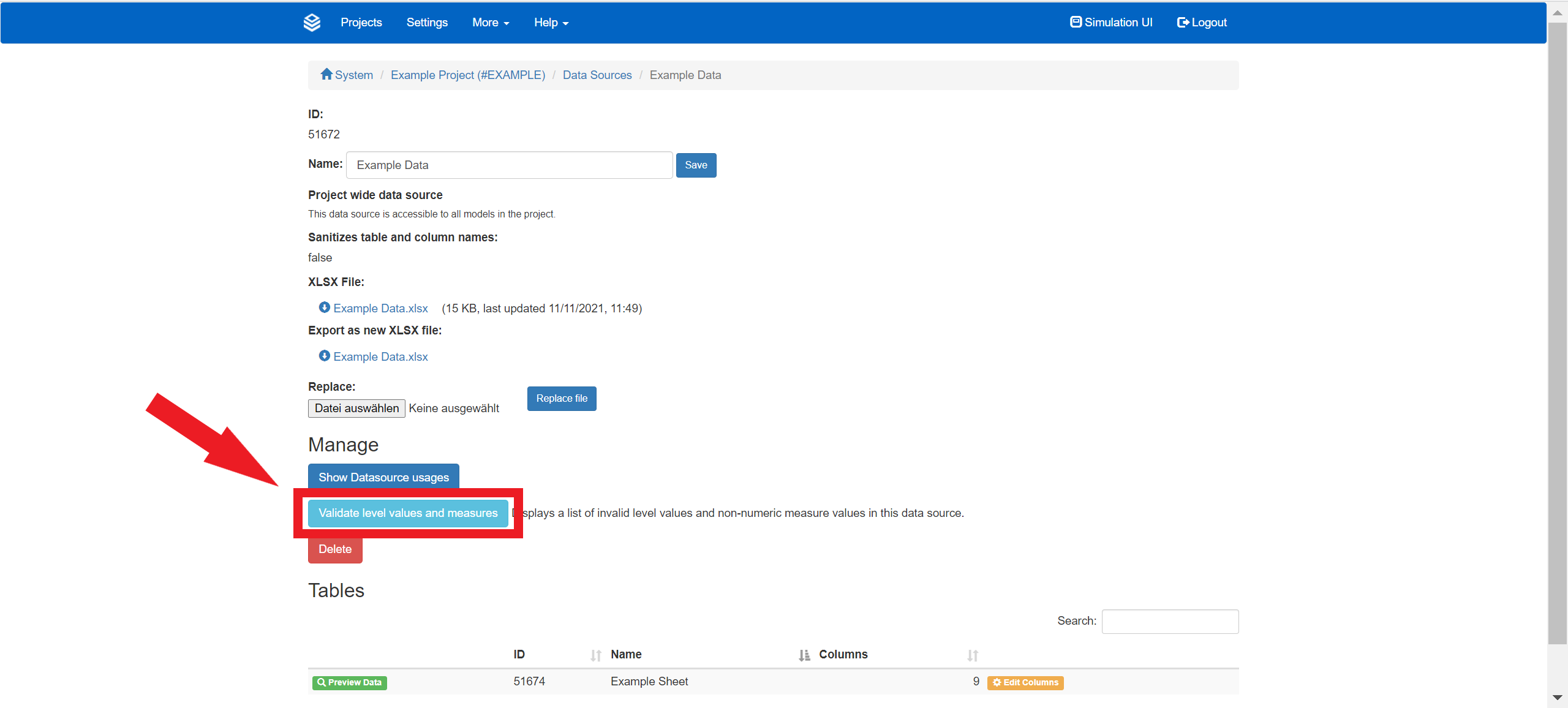
Task: Click the Simulation UI icon in the top bar
Action: (x=1076, y=22)
